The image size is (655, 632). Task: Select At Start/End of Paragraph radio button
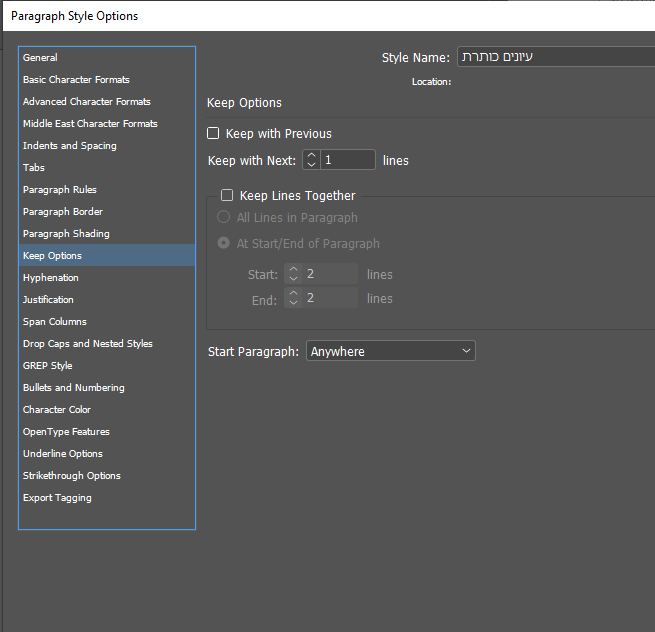click(x=223, y=243)
